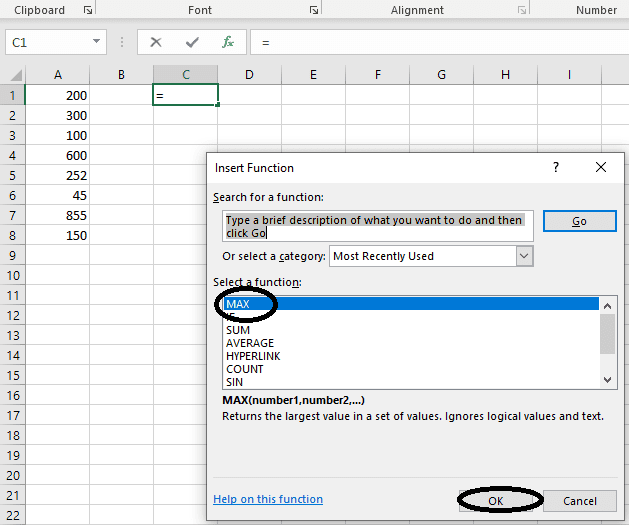Select SUM in the function list

click(x=238, y=330)
